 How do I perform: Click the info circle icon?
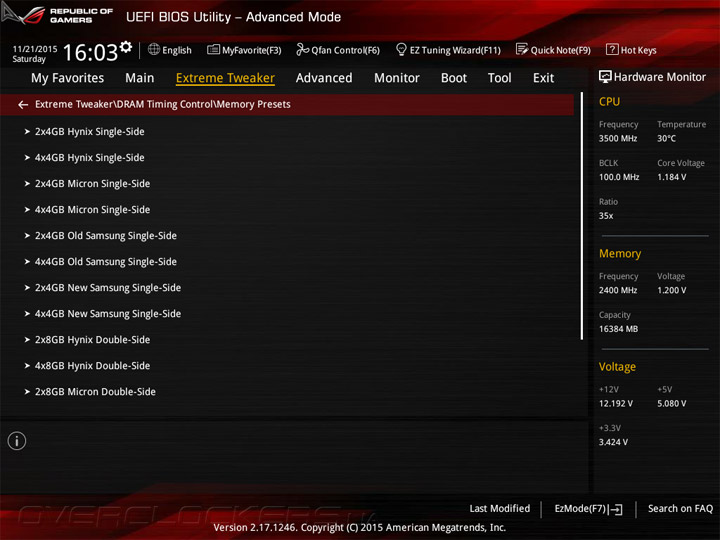pyautogui.click(x=17, y=441)
